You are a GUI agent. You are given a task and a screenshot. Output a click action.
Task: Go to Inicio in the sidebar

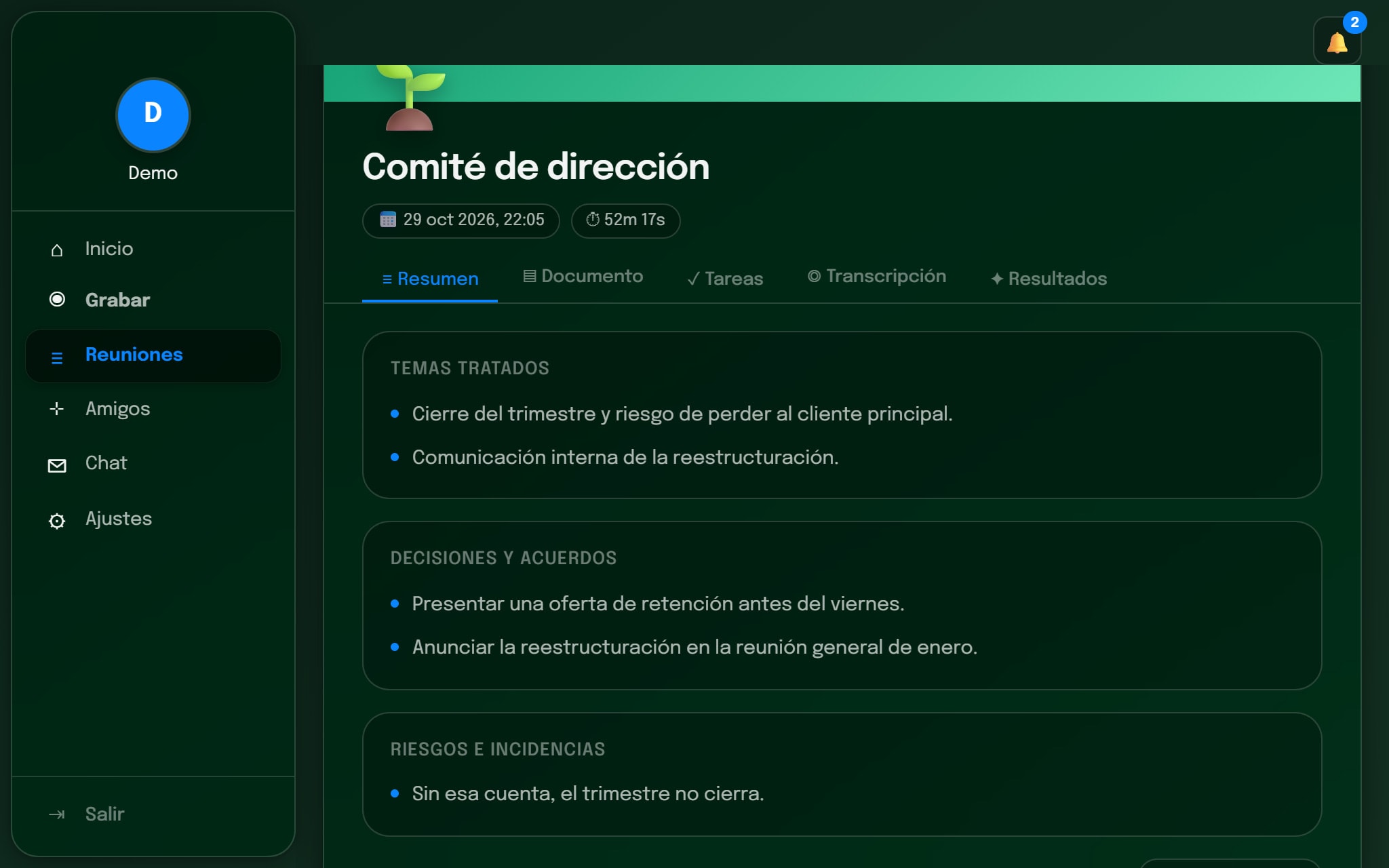point(153,249)
